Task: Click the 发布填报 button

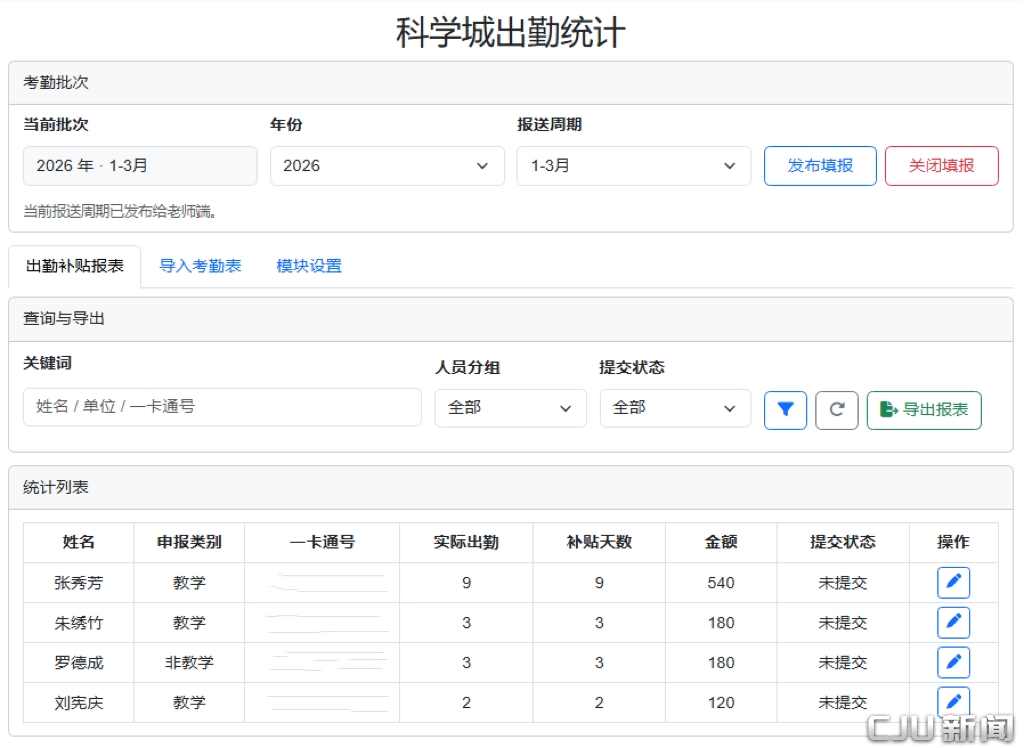Action: [x=820, y=166]
